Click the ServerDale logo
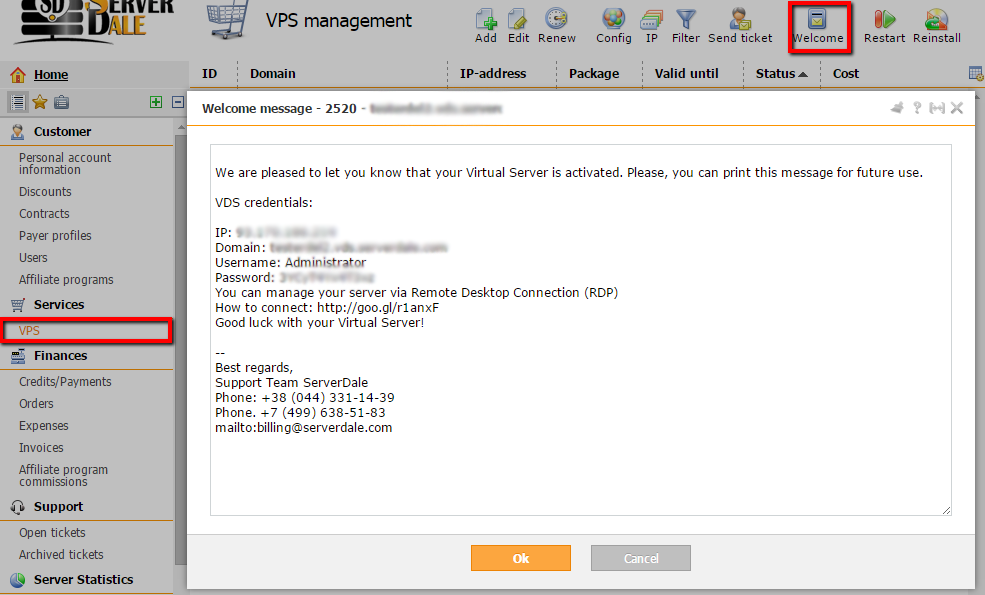Image resolution: width=985 pixels, height=595 pixels. point(94,21)
